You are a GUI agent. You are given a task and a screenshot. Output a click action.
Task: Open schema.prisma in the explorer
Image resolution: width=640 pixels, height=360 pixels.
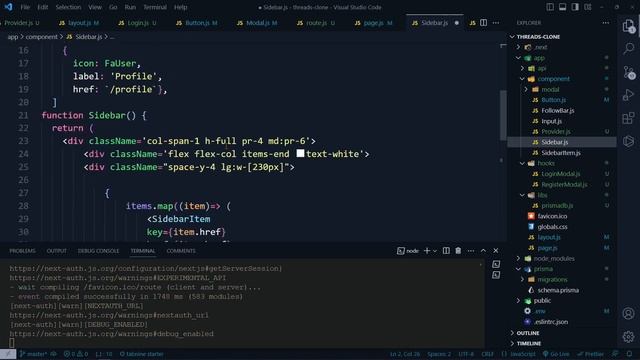pyautogui.click(x=558, y=290)
